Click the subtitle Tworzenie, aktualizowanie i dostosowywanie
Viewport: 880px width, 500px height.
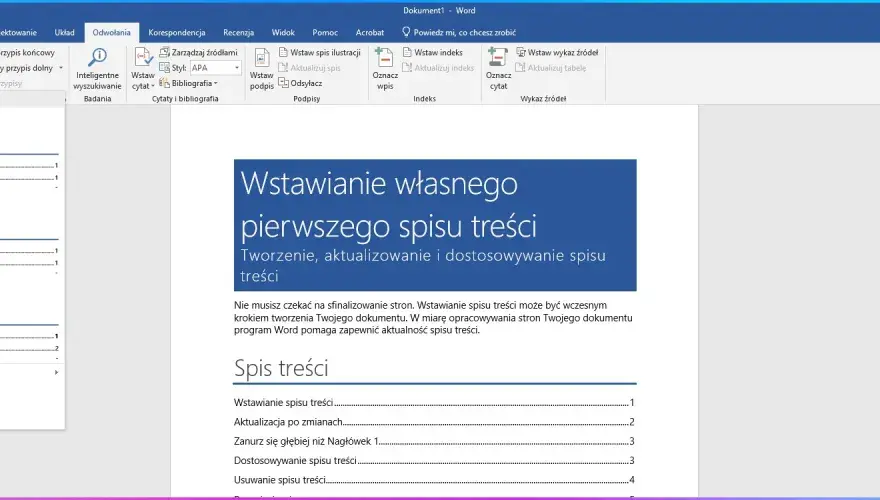tap(423, 265)
